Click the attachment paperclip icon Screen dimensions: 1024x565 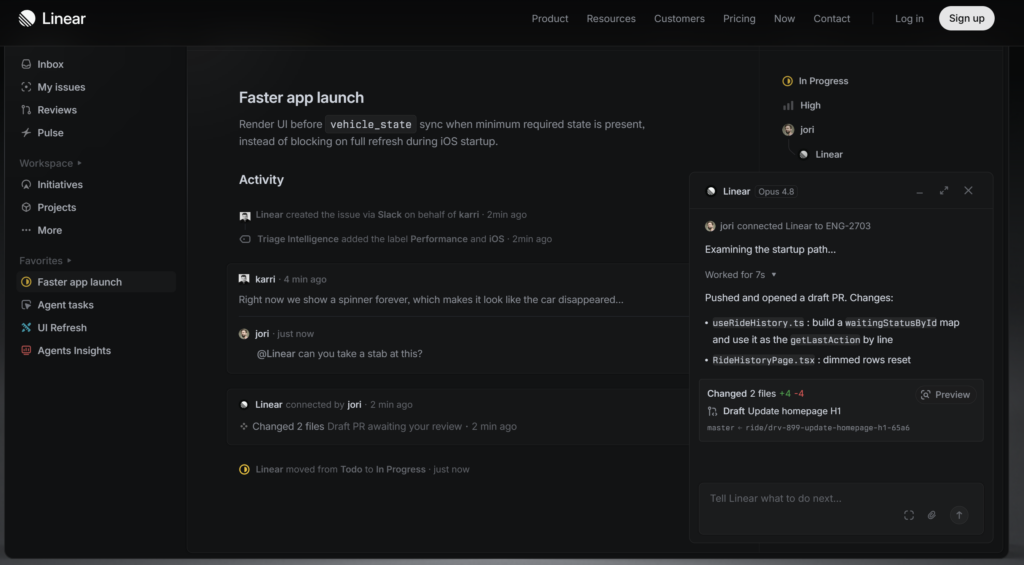(932, 515)
